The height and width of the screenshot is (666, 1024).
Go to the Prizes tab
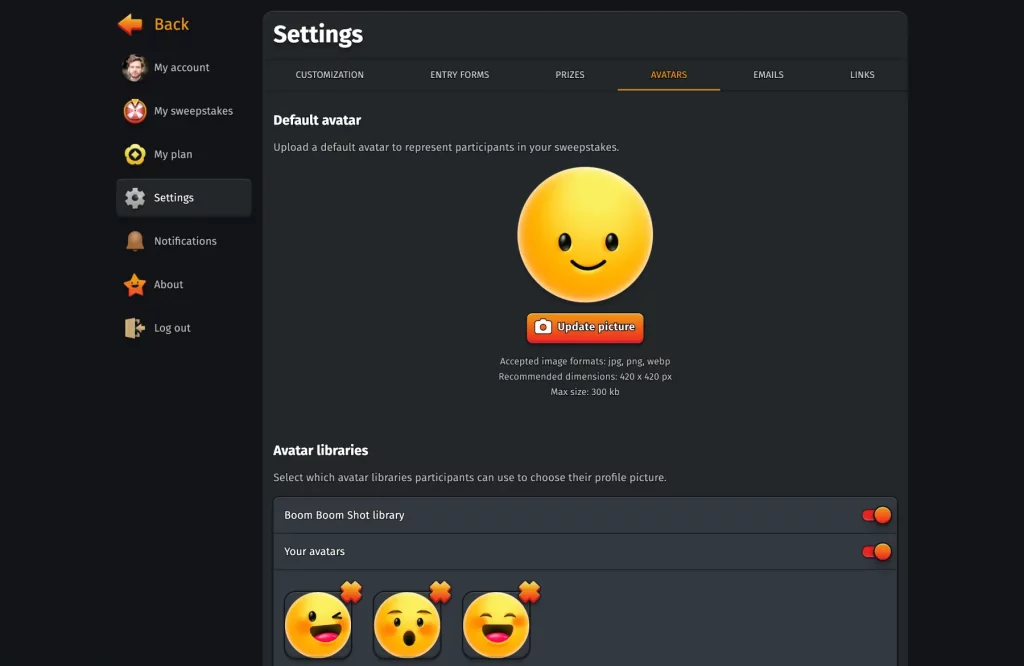point(570,75)
